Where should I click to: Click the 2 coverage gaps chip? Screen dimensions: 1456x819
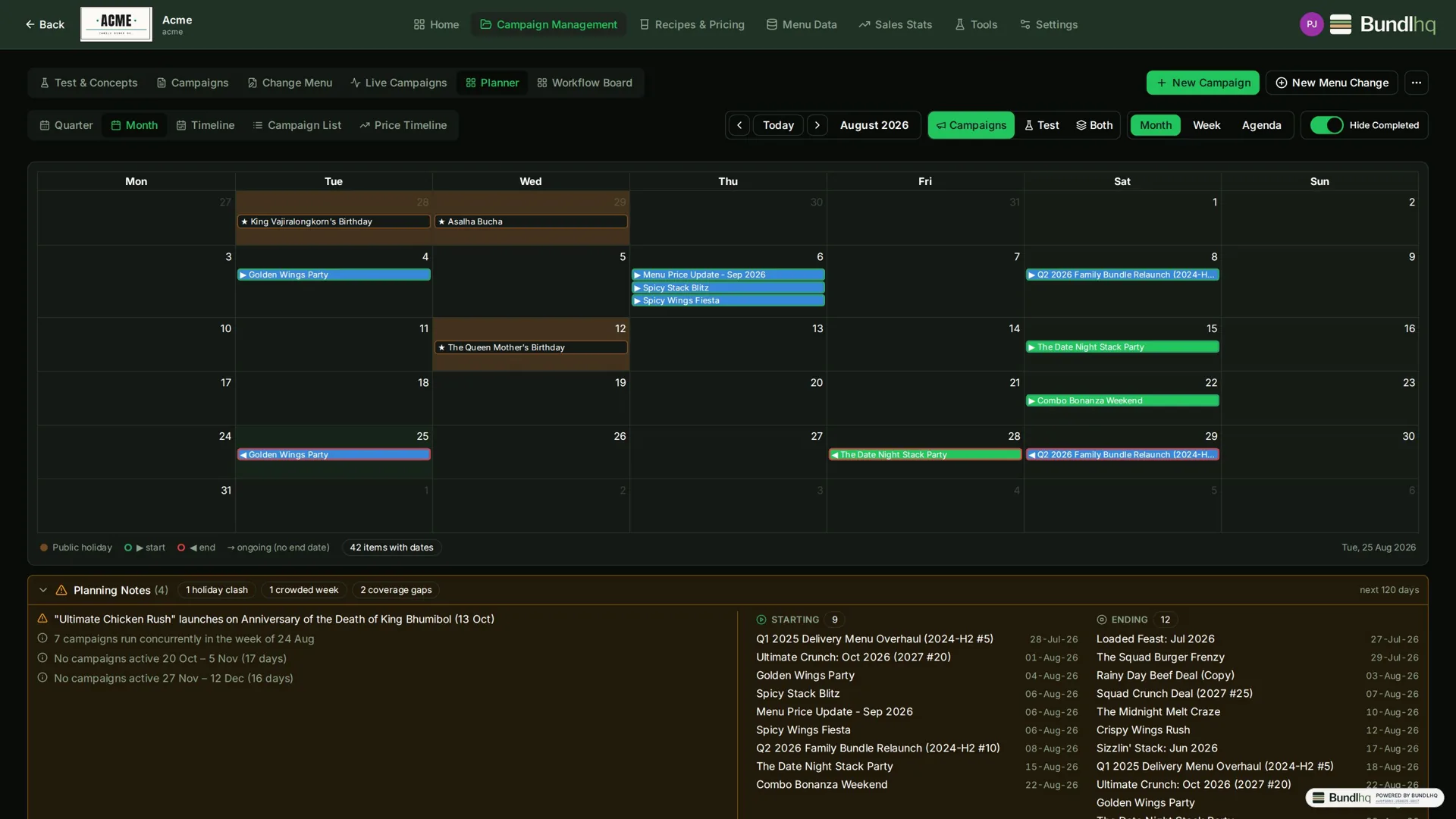pyautogui.click(x=396, y=590)
